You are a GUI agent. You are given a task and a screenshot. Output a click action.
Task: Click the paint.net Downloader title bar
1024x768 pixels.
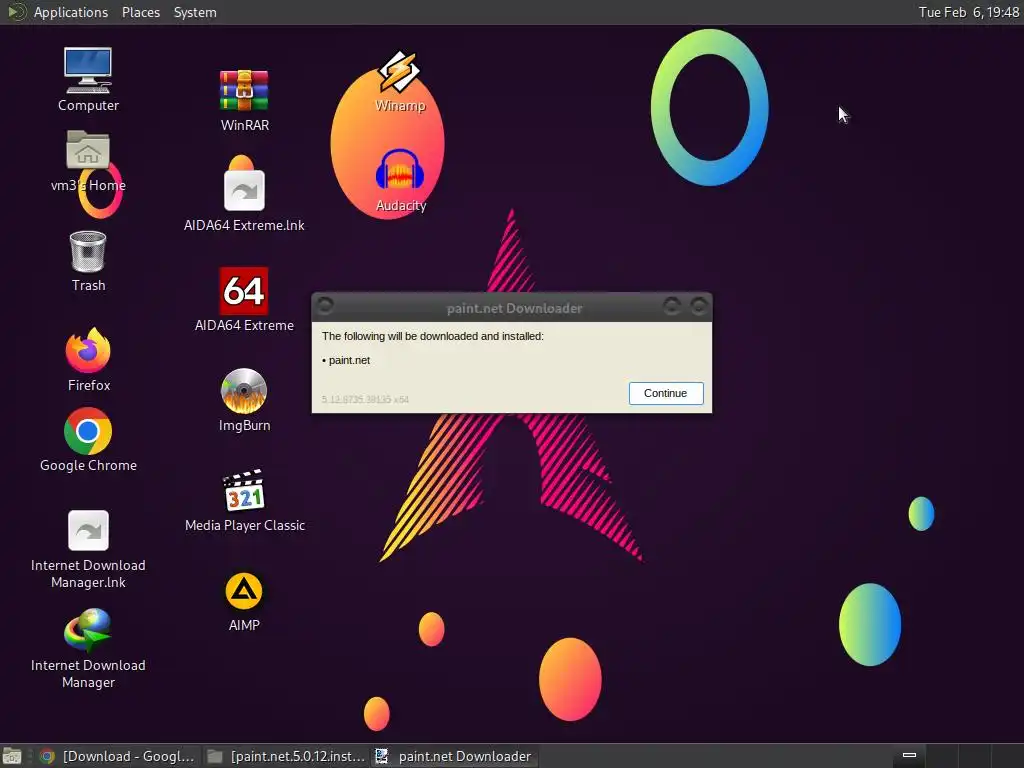click(x=514, y=308)
